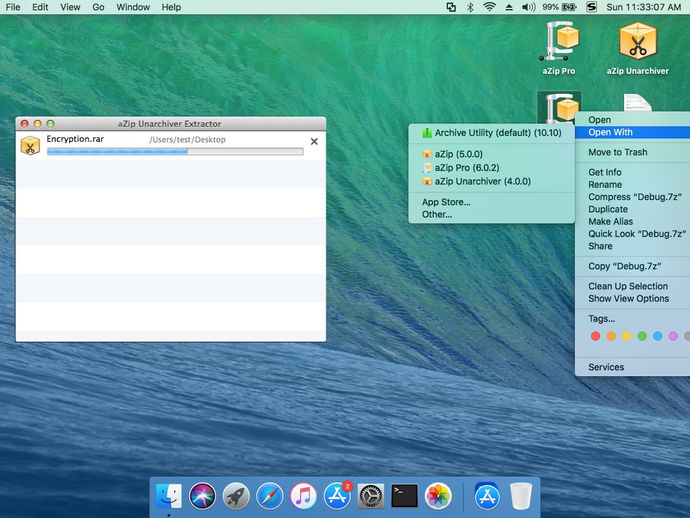Click the Encryption.rar archive icon in Extractor

pos(30,146)
